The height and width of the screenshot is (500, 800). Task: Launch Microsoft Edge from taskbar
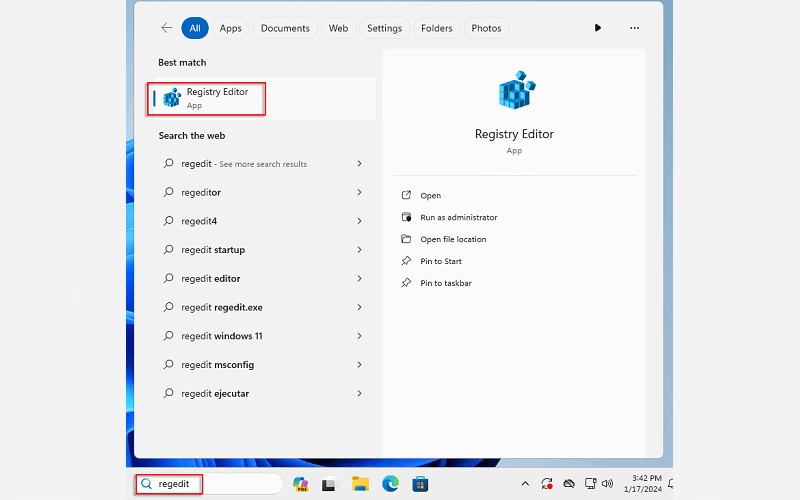point(390,484)
